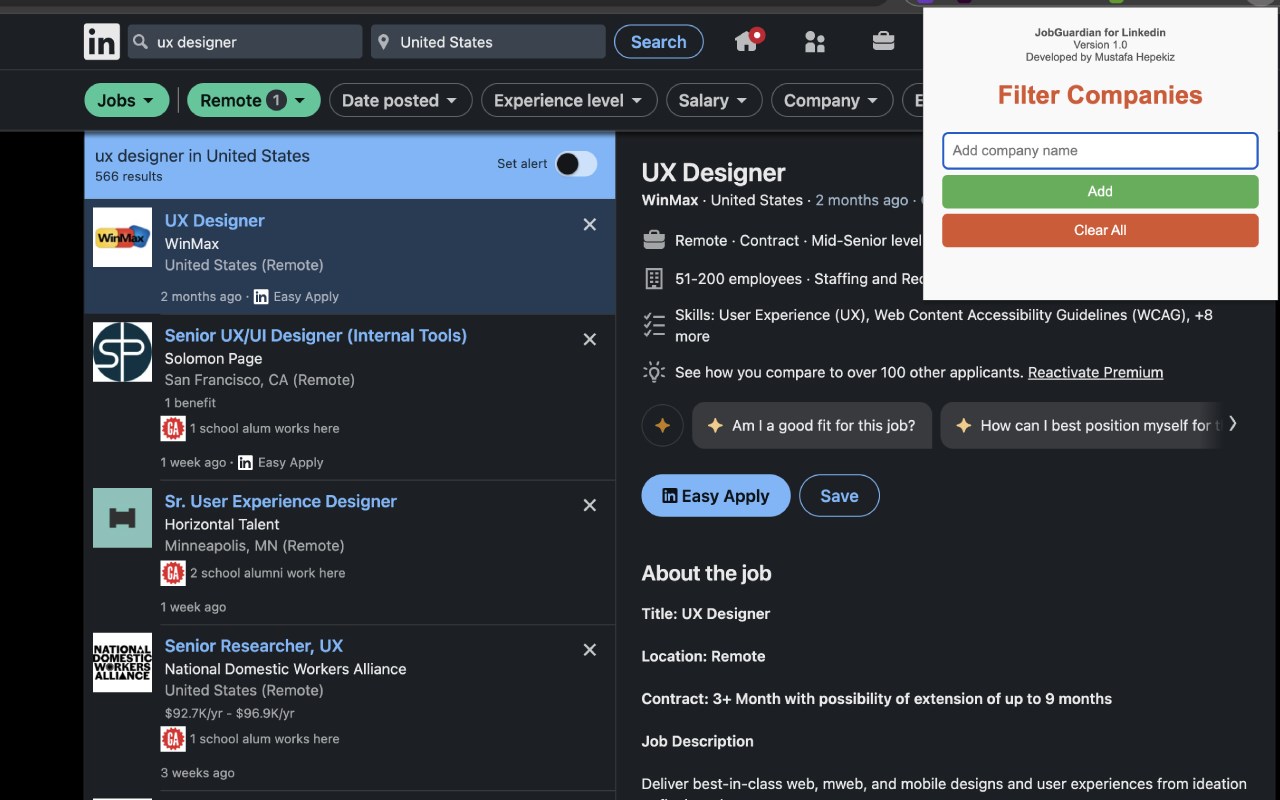Open the Date posted dropdown

pyautogui.click(x=400, y=100)
